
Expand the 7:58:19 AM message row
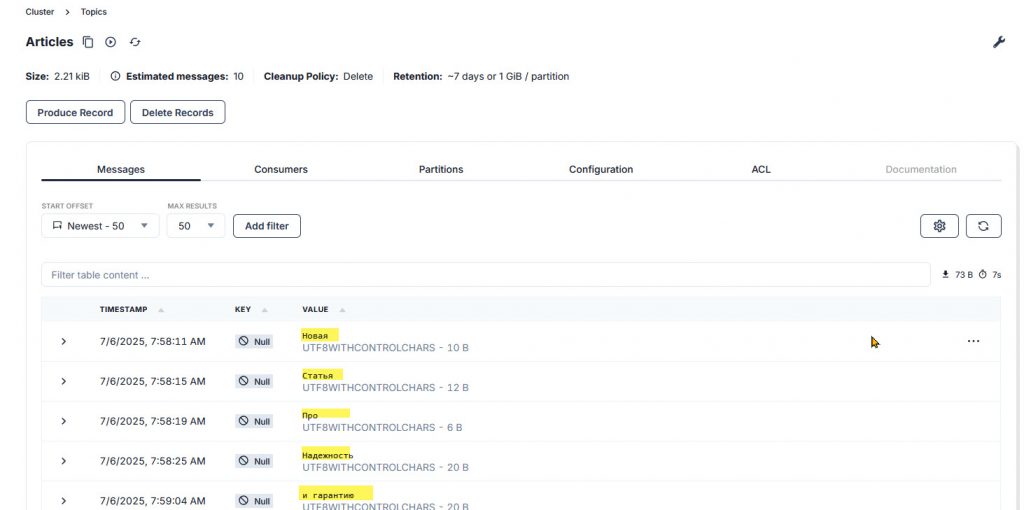tap(64, 421)
